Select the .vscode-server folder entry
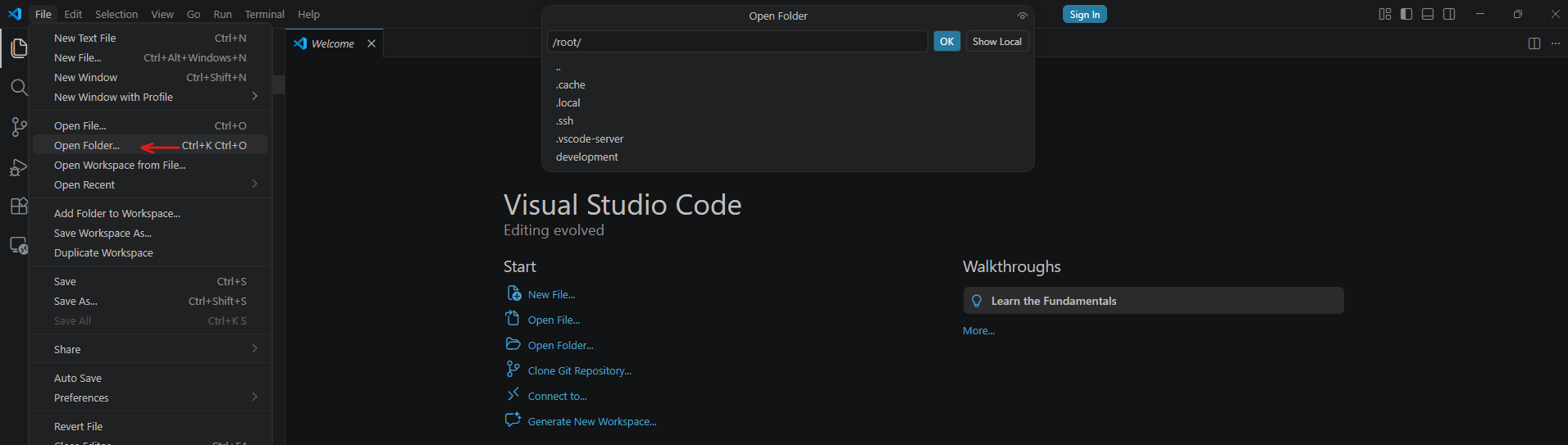This screenshot has height=445, width=1568. [788, 138]
